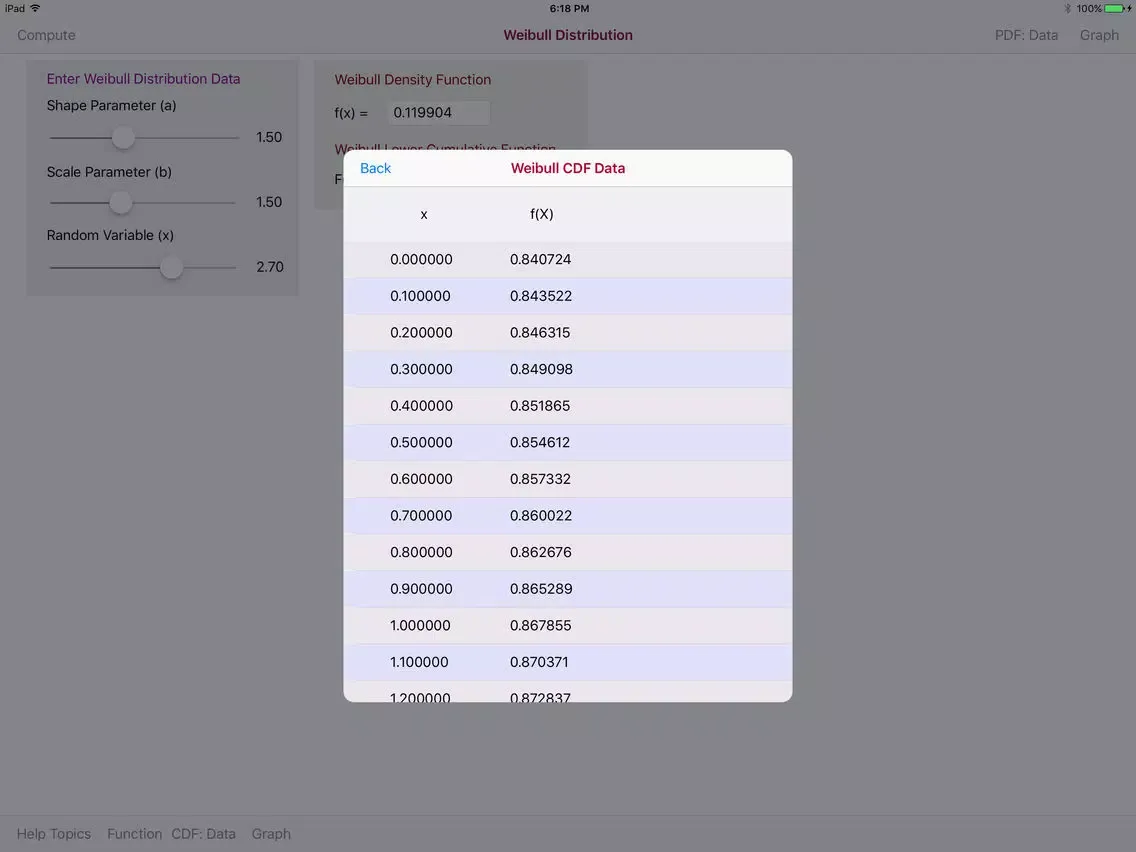
Task: Click x value 1.000000 row
Action: coord(567,625)
